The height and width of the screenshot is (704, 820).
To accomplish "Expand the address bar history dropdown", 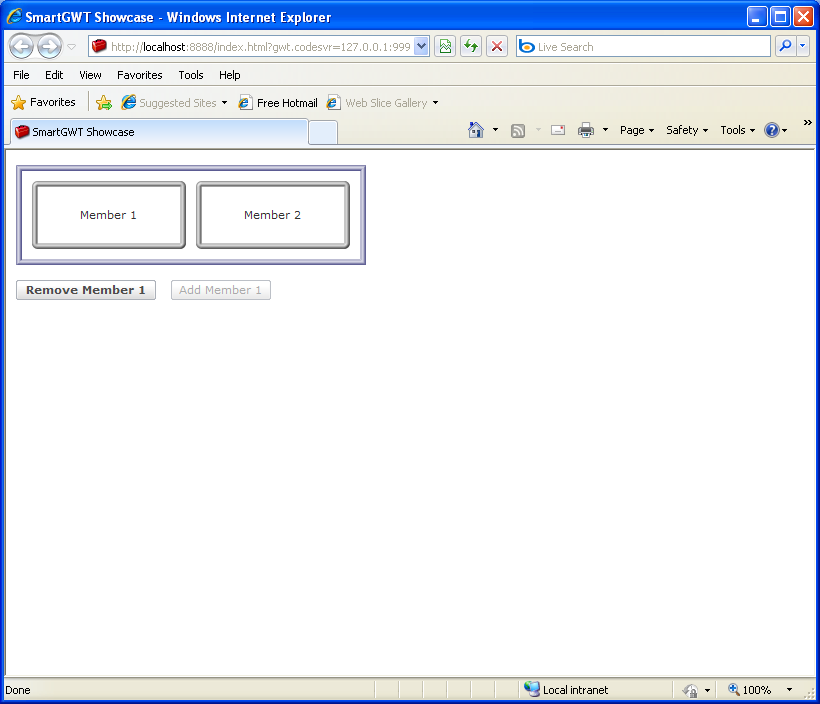I will point(422,47).
